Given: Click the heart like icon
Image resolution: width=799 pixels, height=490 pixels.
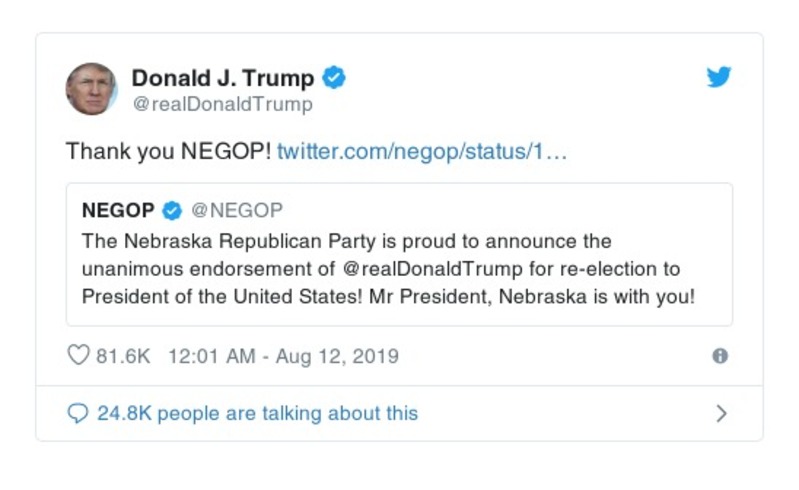Looking at the screenshot, I should click(x=78, y=356).
